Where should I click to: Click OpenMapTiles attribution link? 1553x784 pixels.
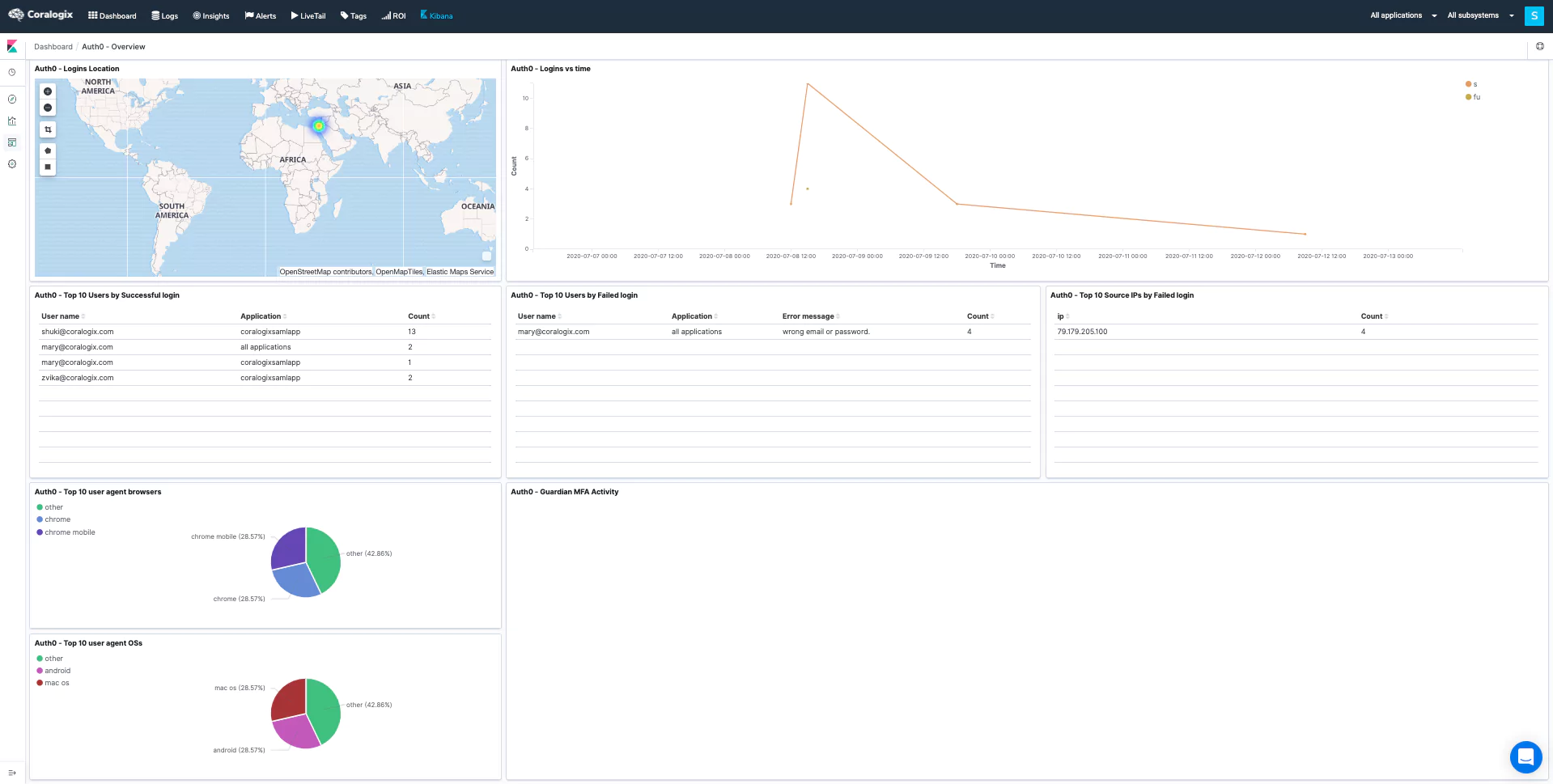point(399,272)
